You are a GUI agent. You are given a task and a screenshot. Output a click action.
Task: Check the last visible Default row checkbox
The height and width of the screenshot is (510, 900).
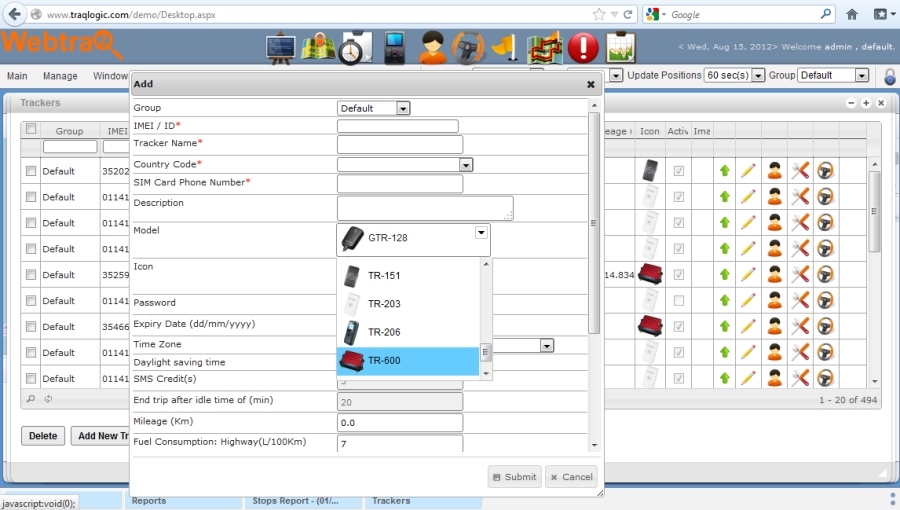[31, 378]
